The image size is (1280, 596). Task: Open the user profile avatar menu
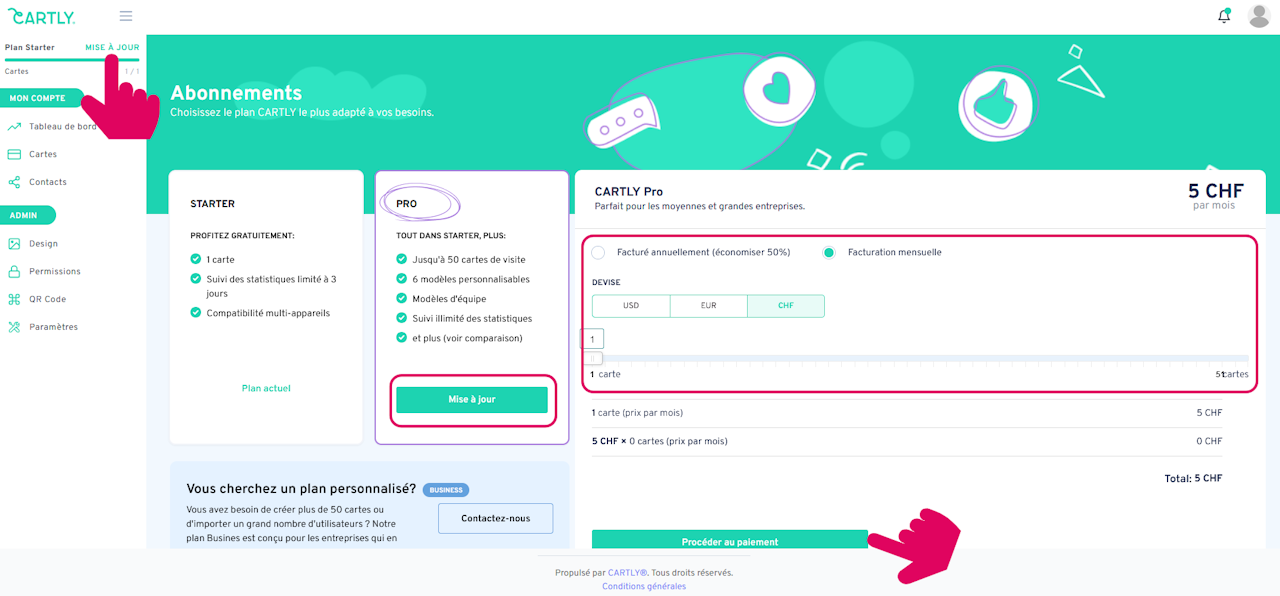tap(1259, 16)
